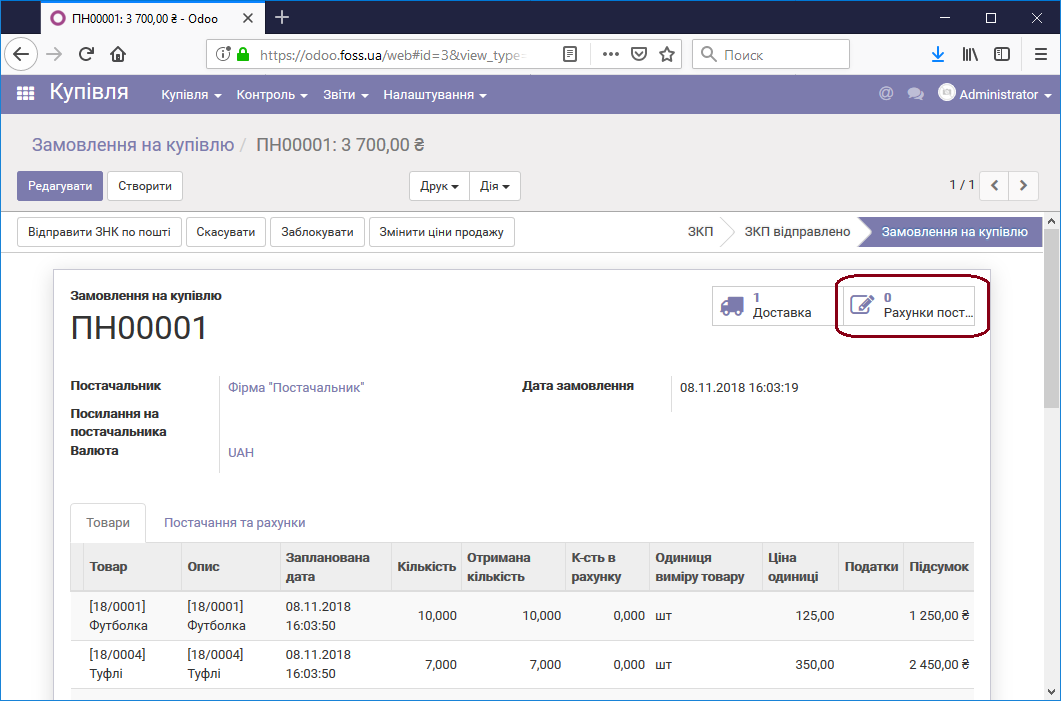The height and width of the screenshot is (701, 1061).
Task: Open the Доставка stat button
Action: (773, 306)
